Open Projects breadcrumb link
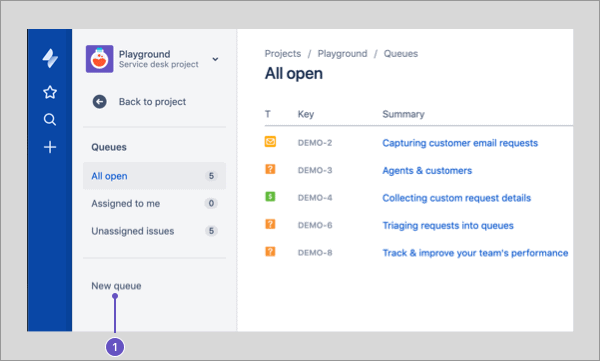Viewport: 600px width, 361px height. 283,54
